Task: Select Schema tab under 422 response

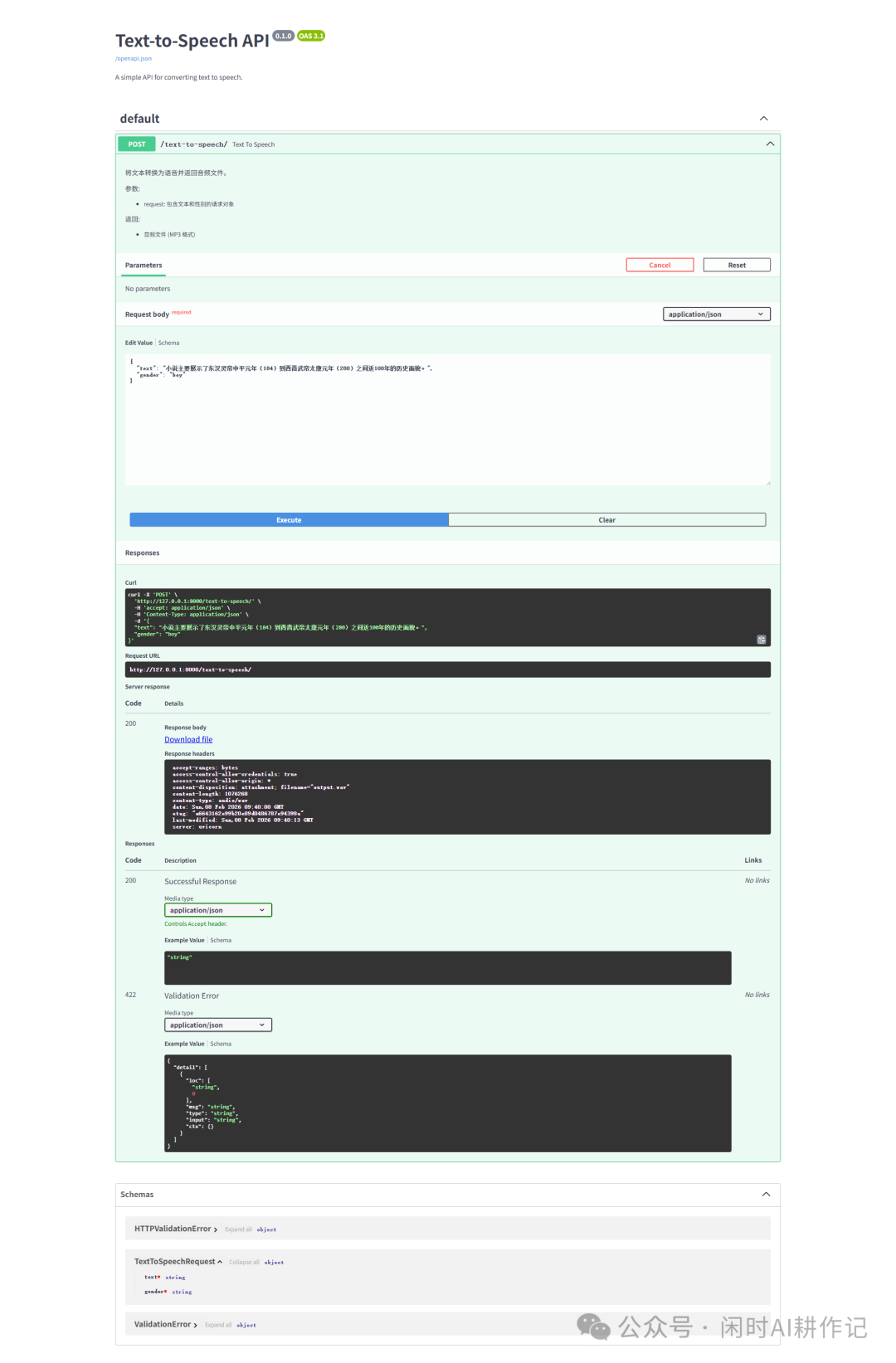Action: [221, 1044]
